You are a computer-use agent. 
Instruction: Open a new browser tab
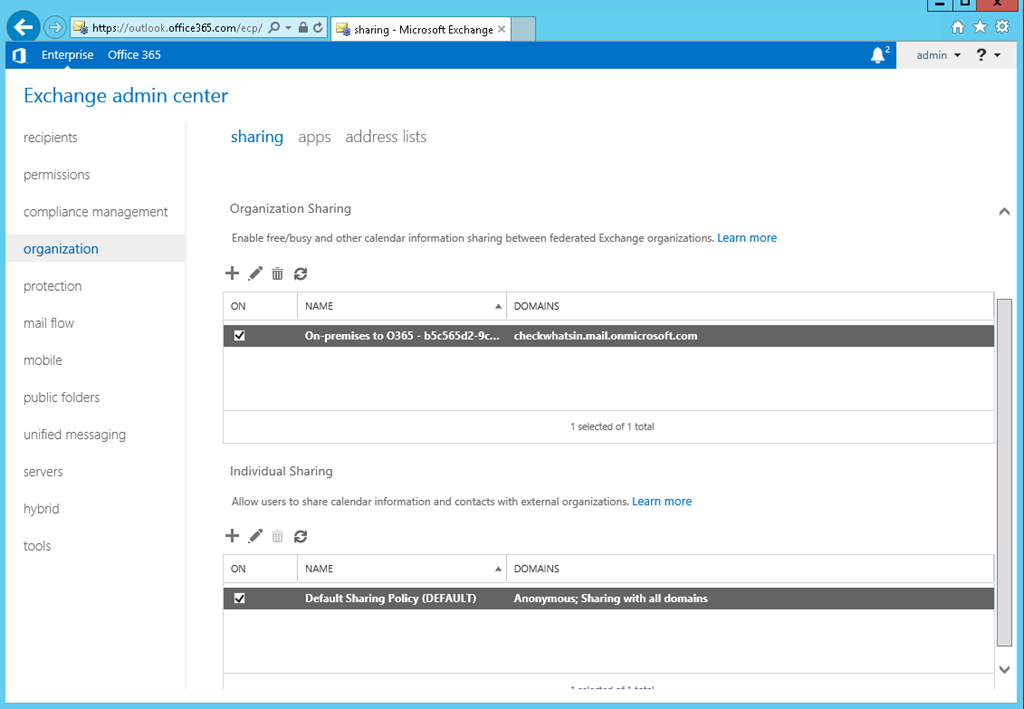coord(524,29)
